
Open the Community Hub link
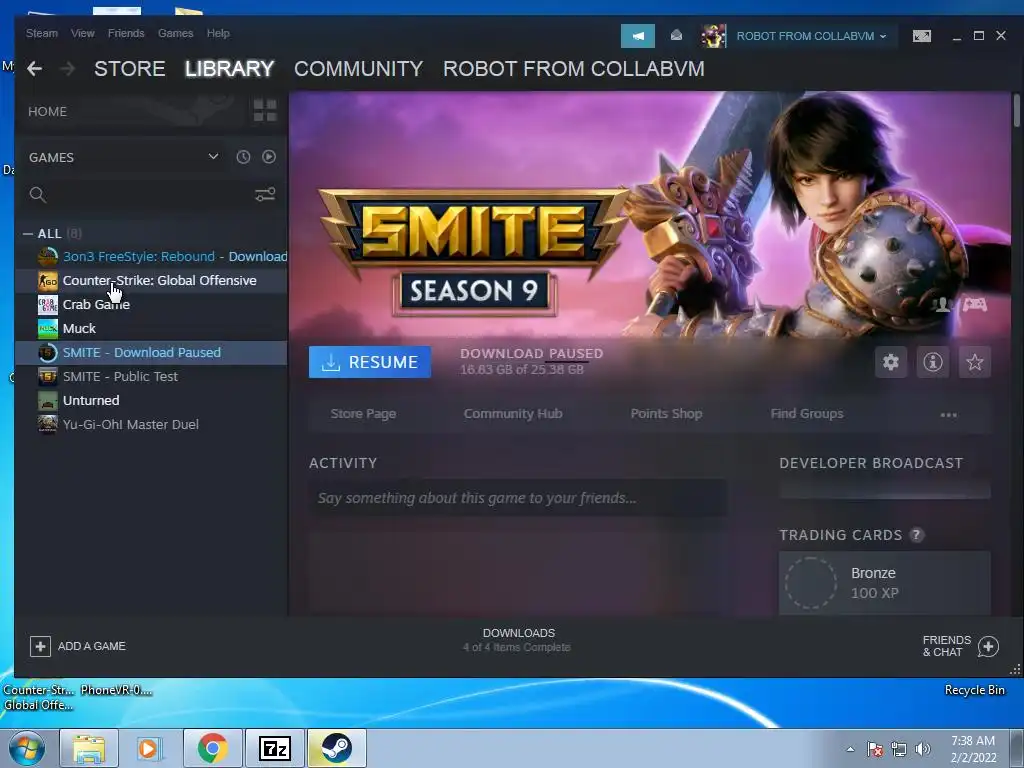pyautogui.click(x=513, y=413)
